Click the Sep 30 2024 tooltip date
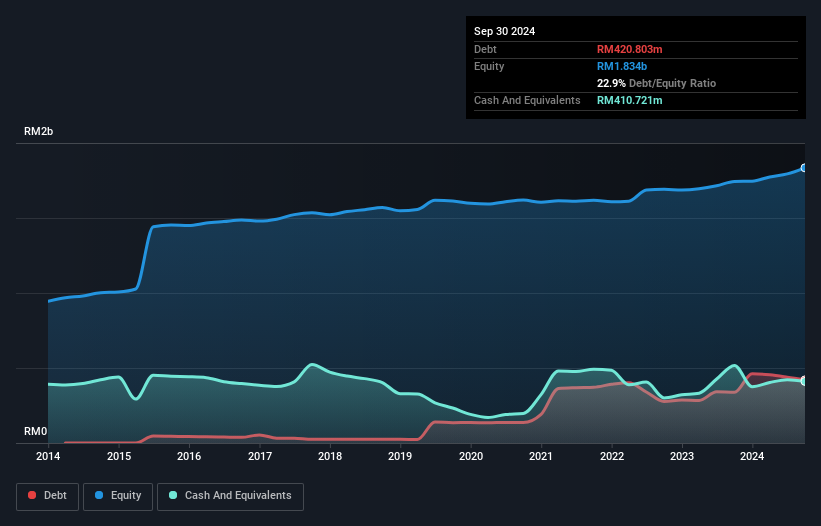Screen dimensions: 821x526 click(504, 31)
